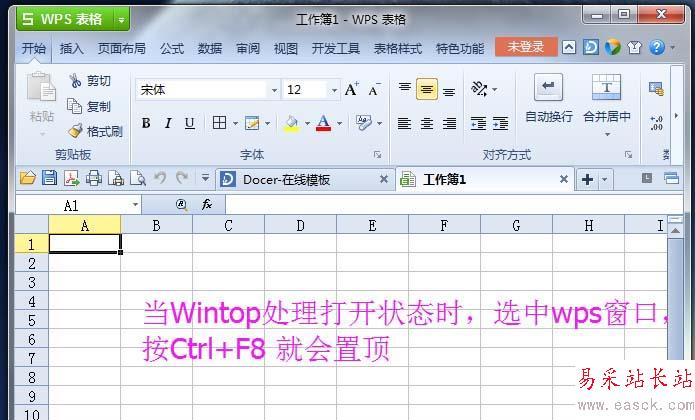The width and height of the screenshot is (695, 420).
Task: Click the collapse ribbon arrow icon
Action: pyautogui.click(x=569, y=47)
